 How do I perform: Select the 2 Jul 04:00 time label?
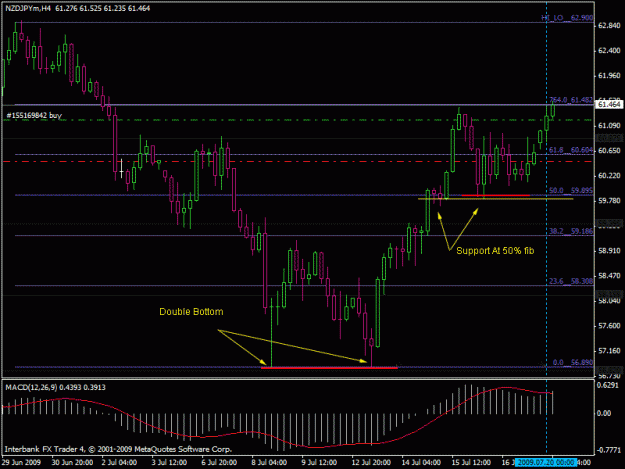click(x=119, y=463)
